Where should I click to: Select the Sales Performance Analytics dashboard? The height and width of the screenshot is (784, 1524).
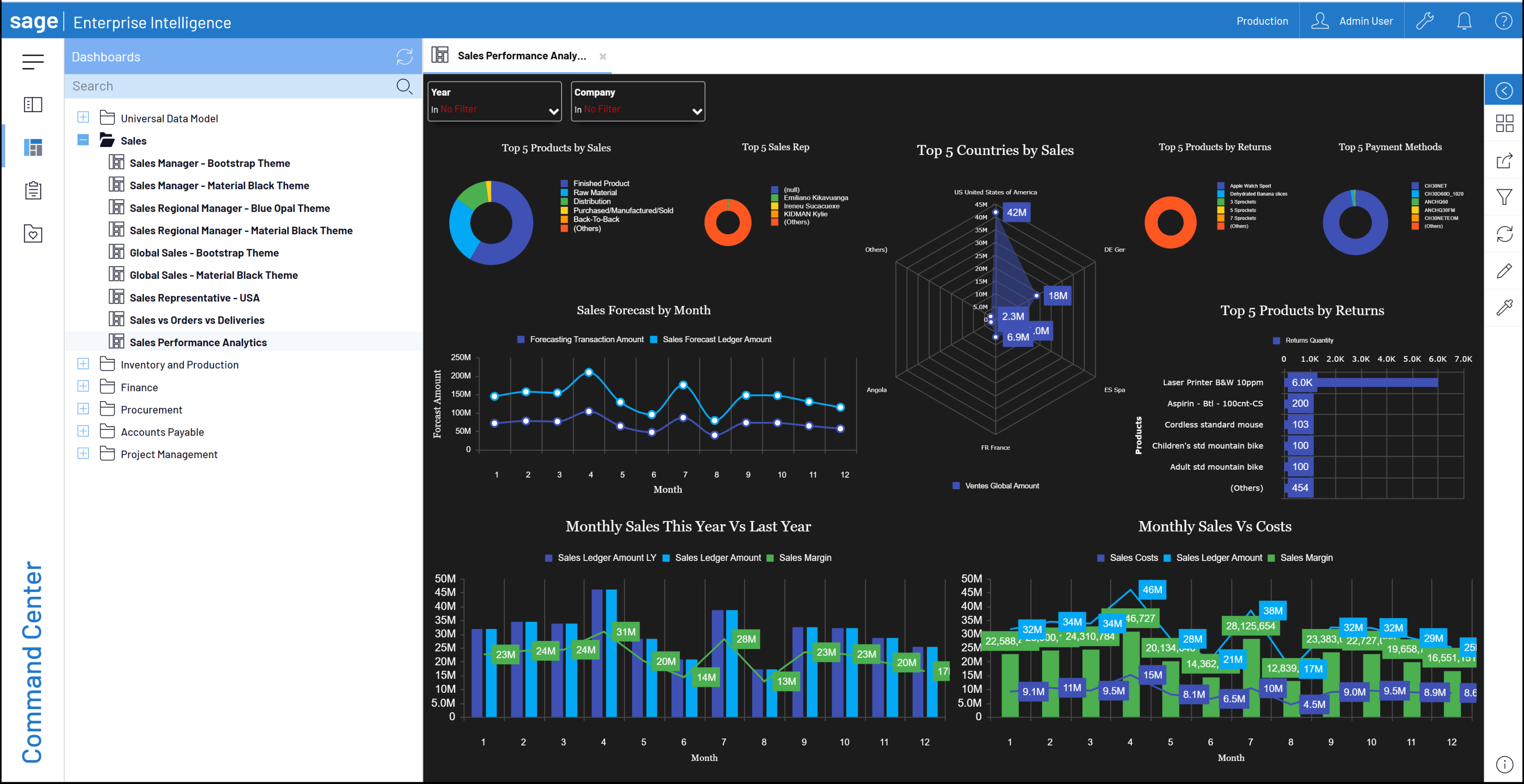tap(198, 342)
